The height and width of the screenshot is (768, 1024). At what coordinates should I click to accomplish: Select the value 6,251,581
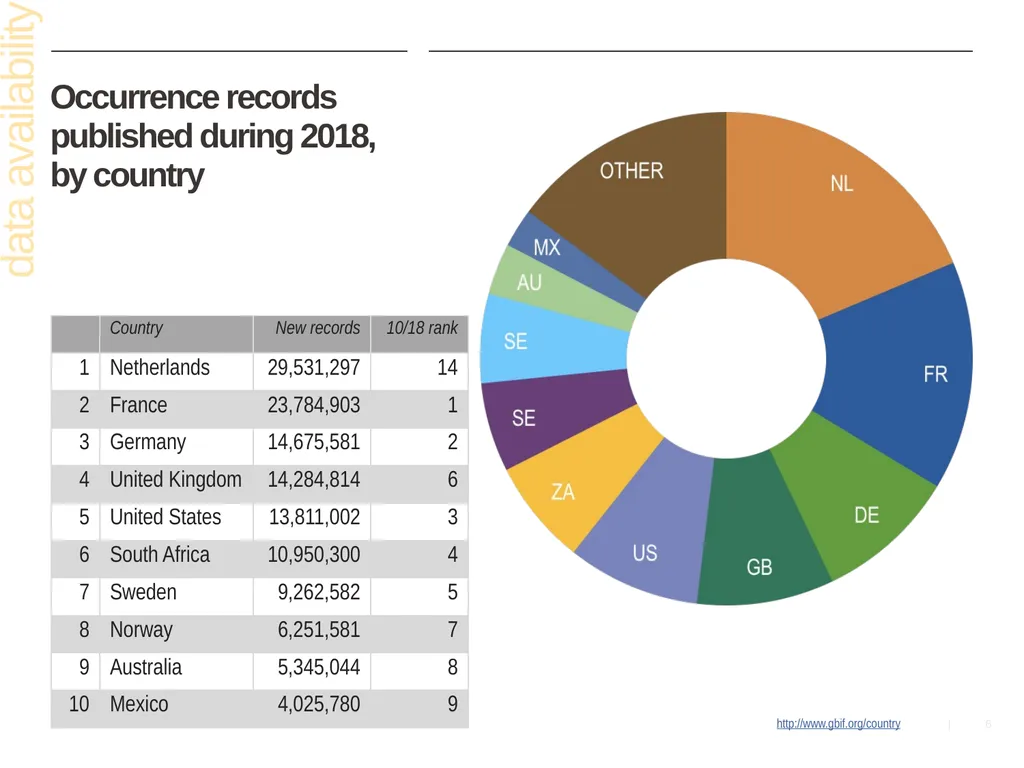pos(319,630)
